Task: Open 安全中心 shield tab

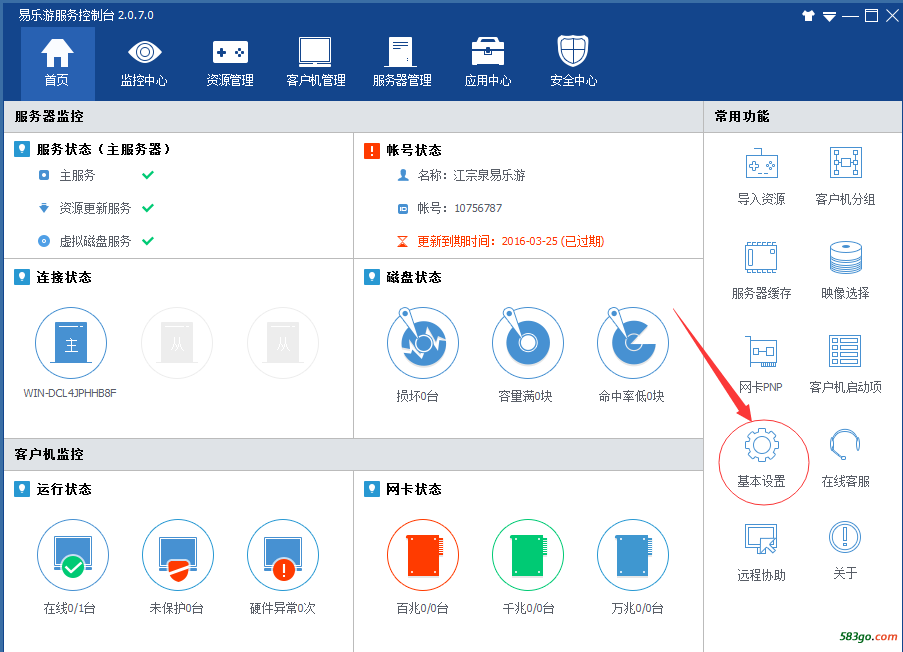Action: (573, 63)
